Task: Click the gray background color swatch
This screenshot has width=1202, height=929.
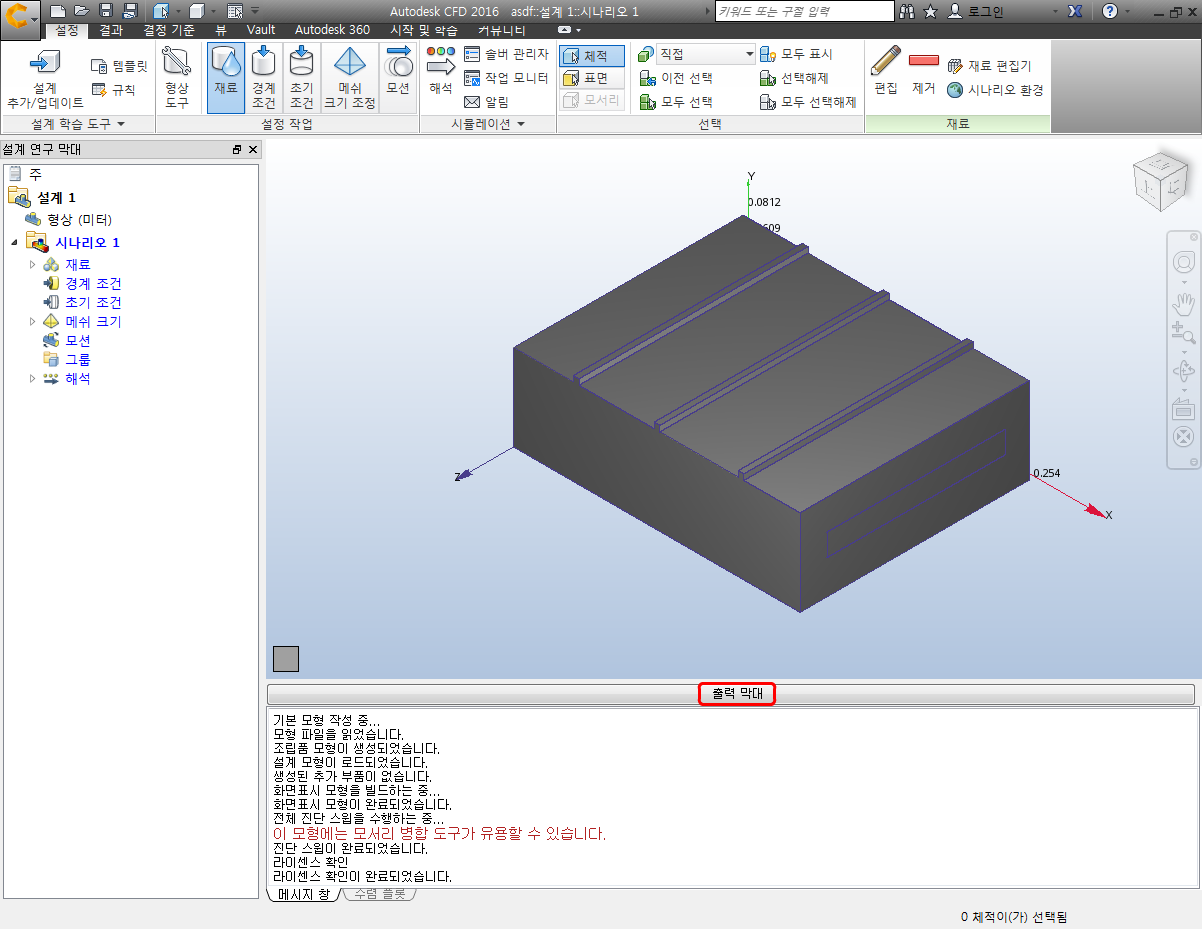Action: pos(286,658)
